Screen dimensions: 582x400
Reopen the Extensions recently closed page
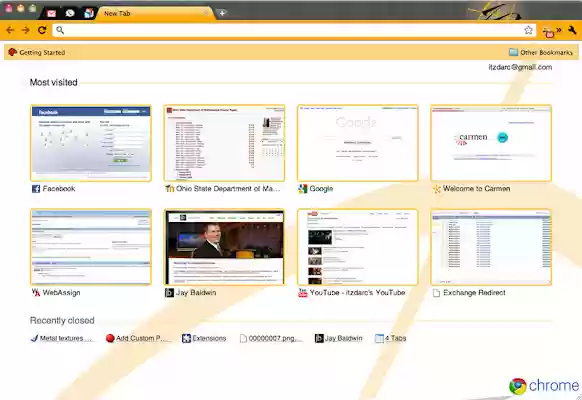(x=204, y=338)
